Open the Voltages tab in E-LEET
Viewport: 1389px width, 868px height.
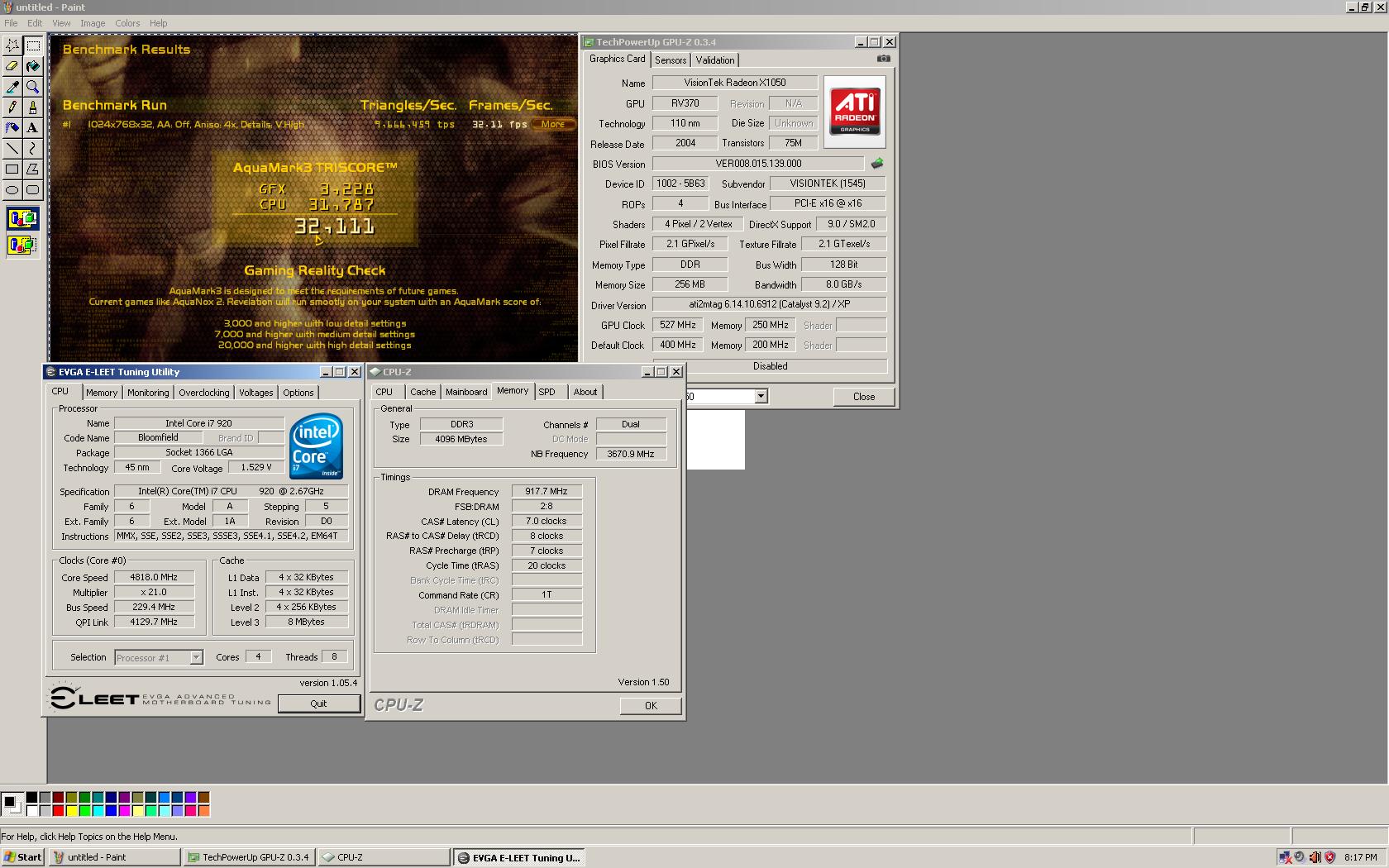[x=256, y=393]
